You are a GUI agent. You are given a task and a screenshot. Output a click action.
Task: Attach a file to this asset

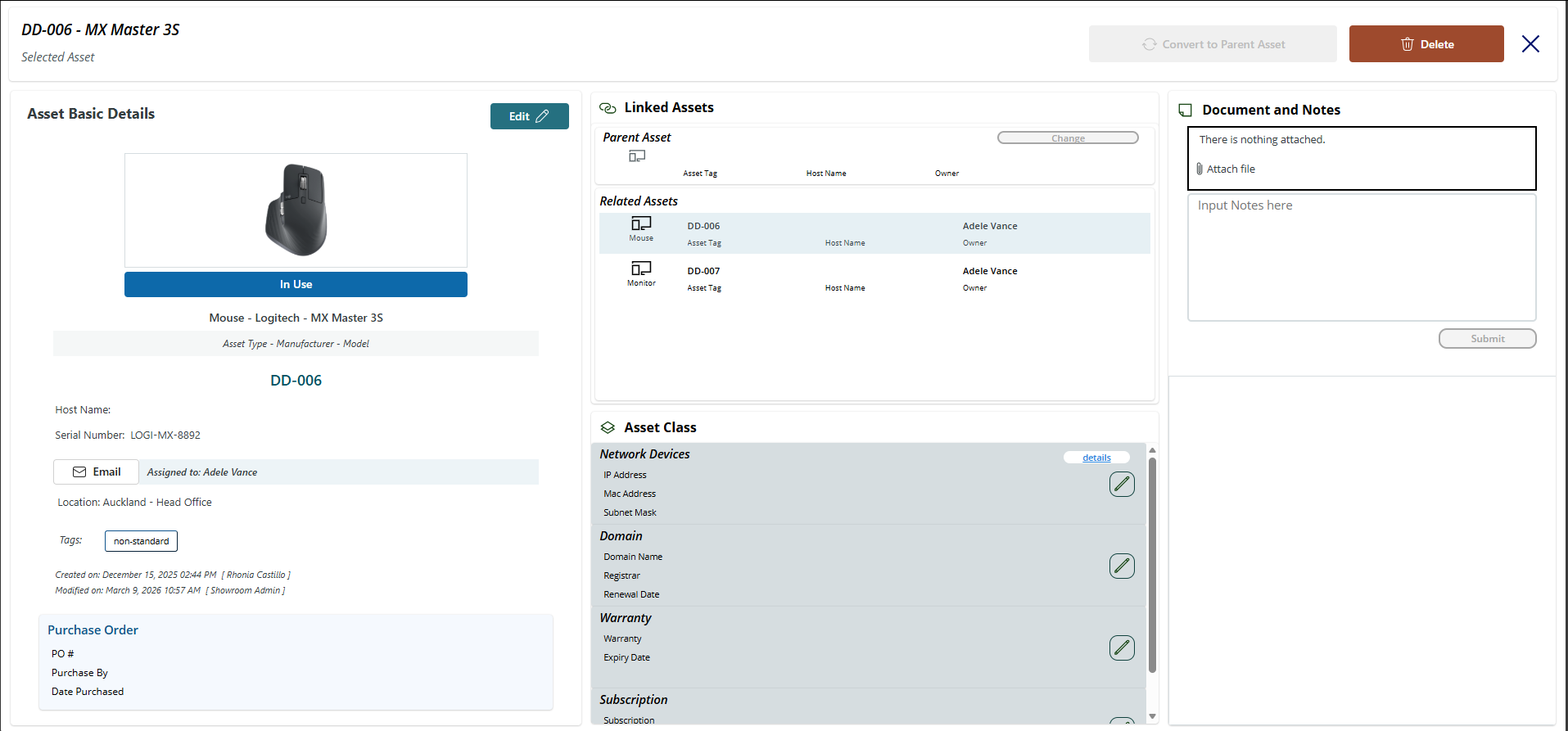[x=1230, y=169]
